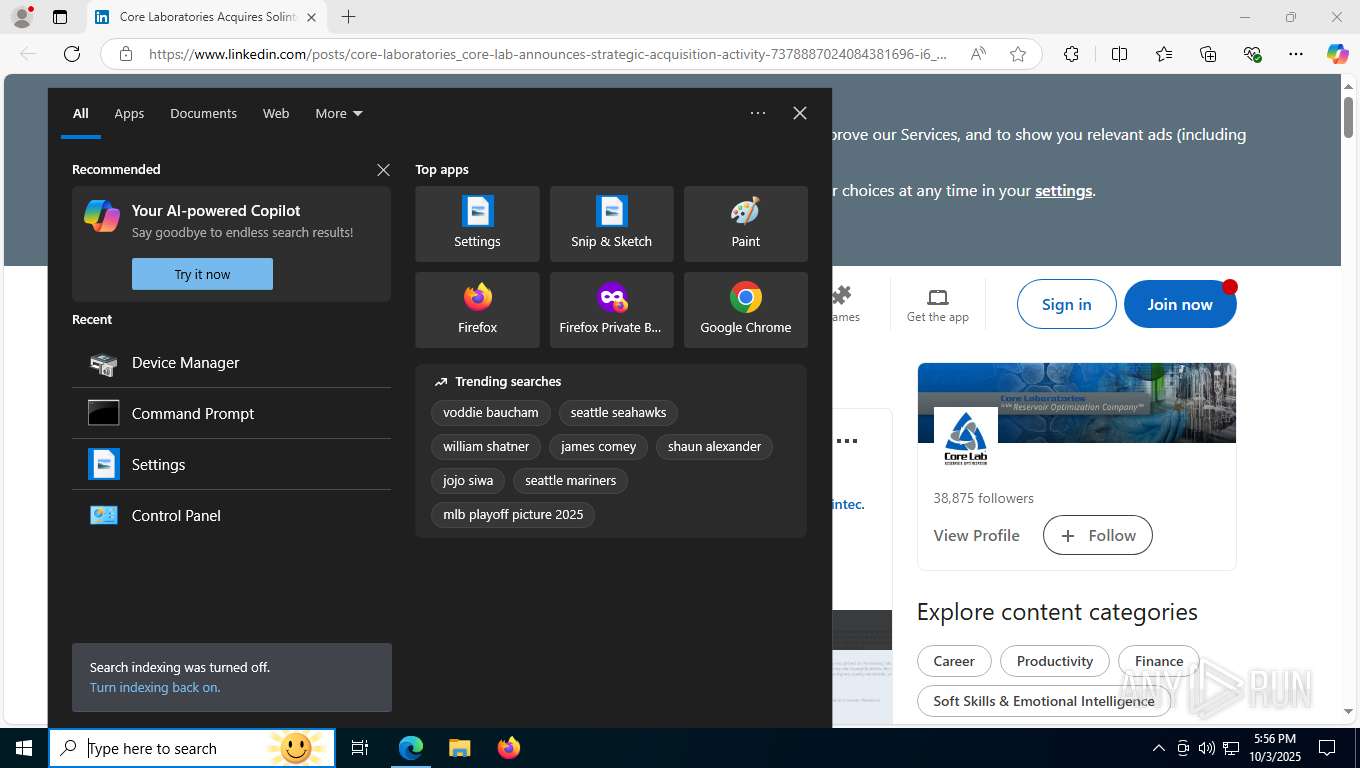Add page to favorites star

pyautogui.click(x=1018, y=54)
